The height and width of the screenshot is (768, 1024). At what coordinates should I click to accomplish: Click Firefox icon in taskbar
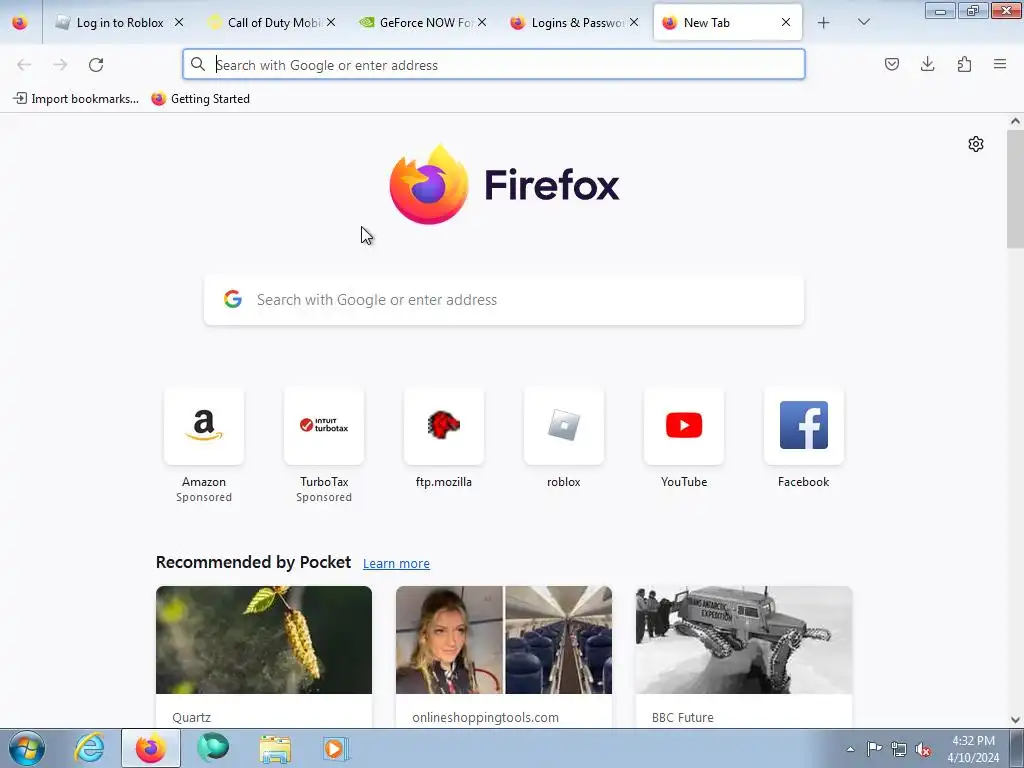(x=150, y=748)
